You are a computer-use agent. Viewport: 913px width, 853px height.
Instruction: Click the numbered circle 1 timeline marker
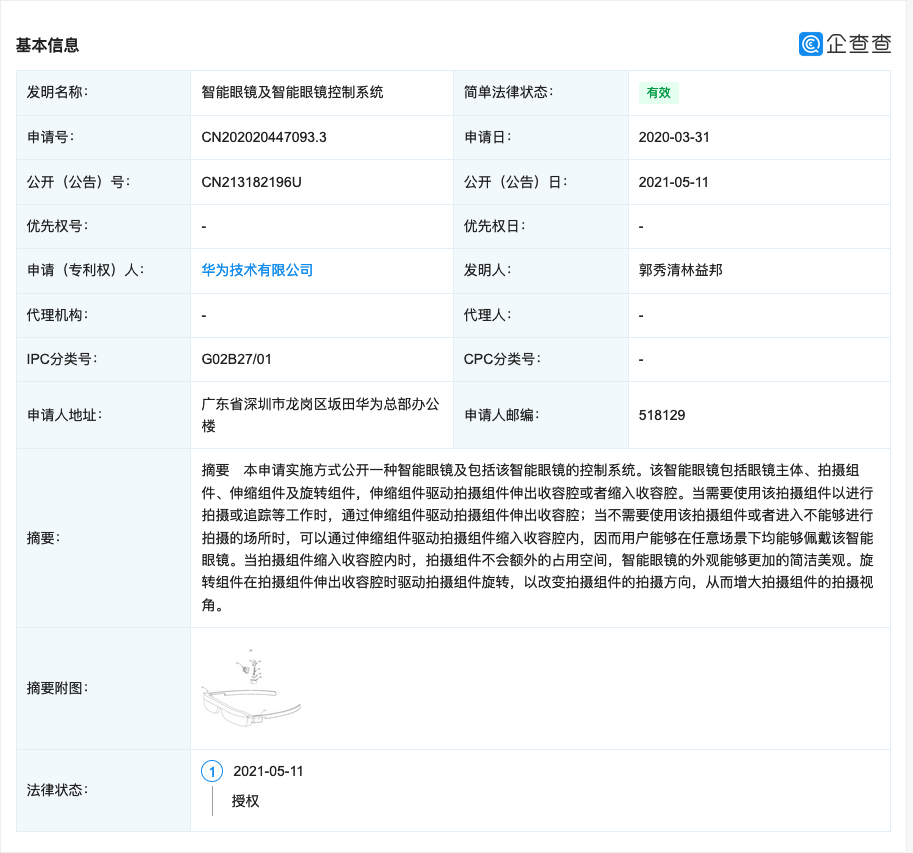(212, 771)
